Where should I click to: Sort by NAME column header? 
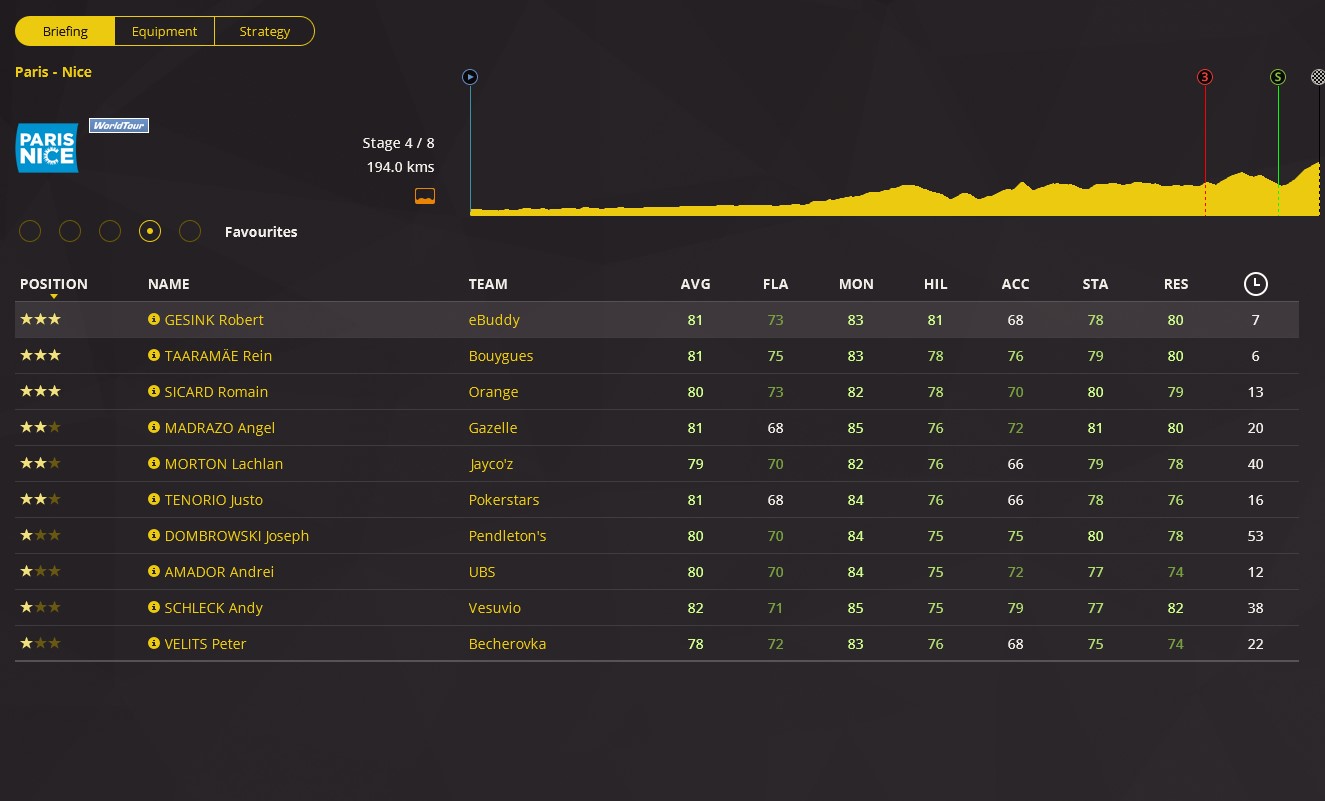coord(168,284)
